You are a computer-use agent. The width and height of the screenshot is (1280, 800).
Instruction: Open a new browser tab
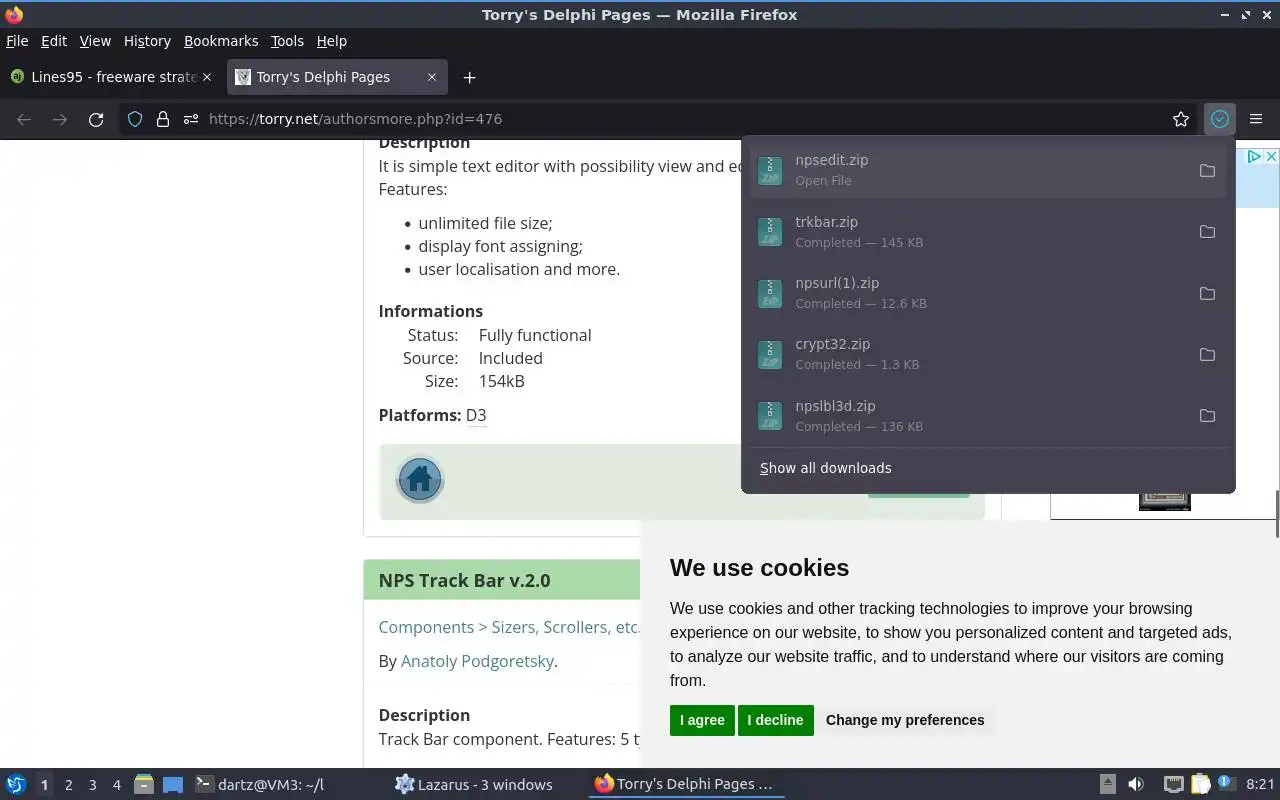[469, 77]
